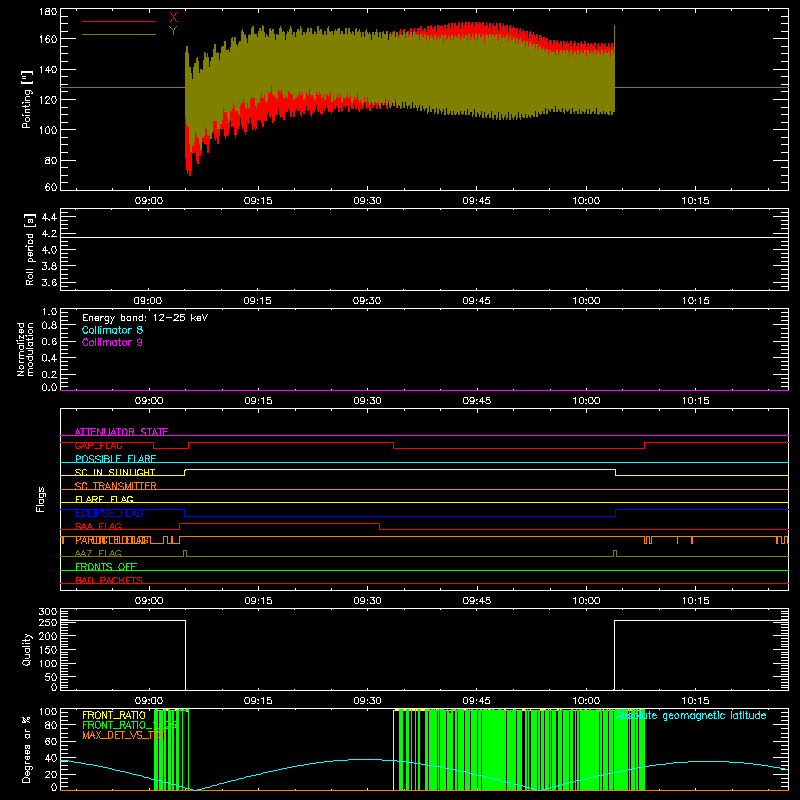Click the orange 'MAX_DET_VS_TOT' legend label

[123, 735]
